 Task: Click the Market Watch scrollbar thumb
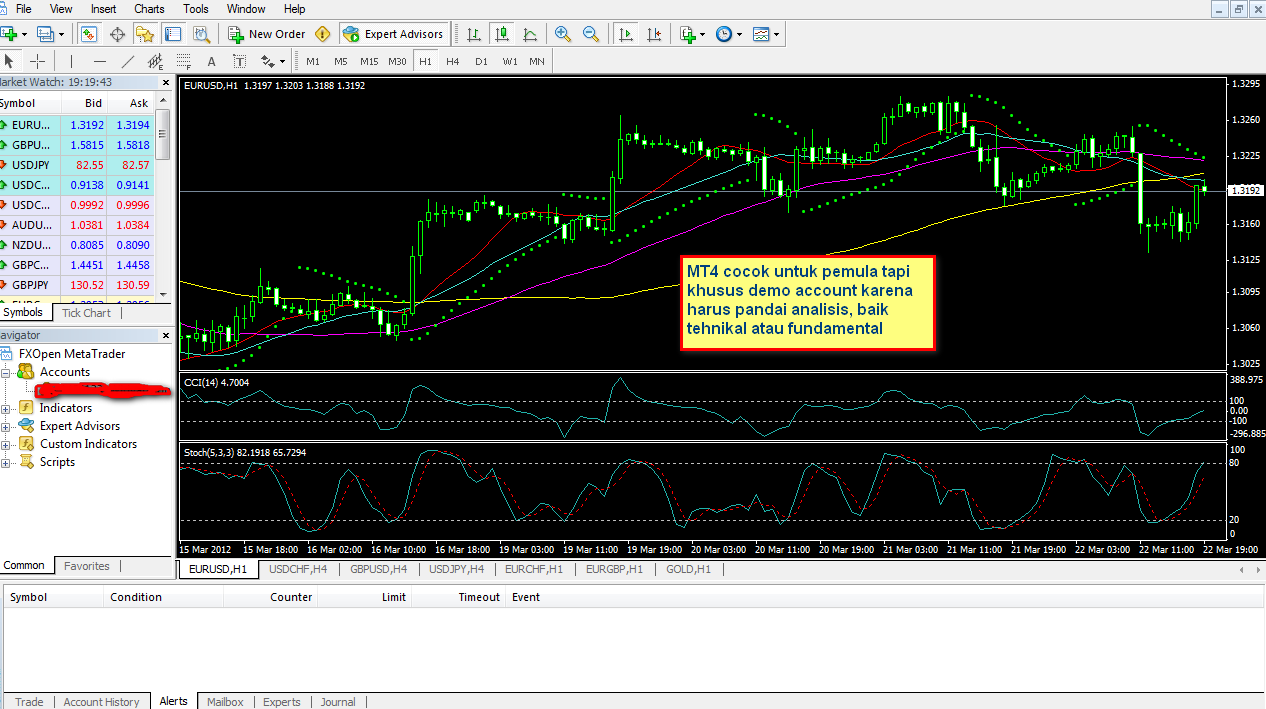pos(163,134)
